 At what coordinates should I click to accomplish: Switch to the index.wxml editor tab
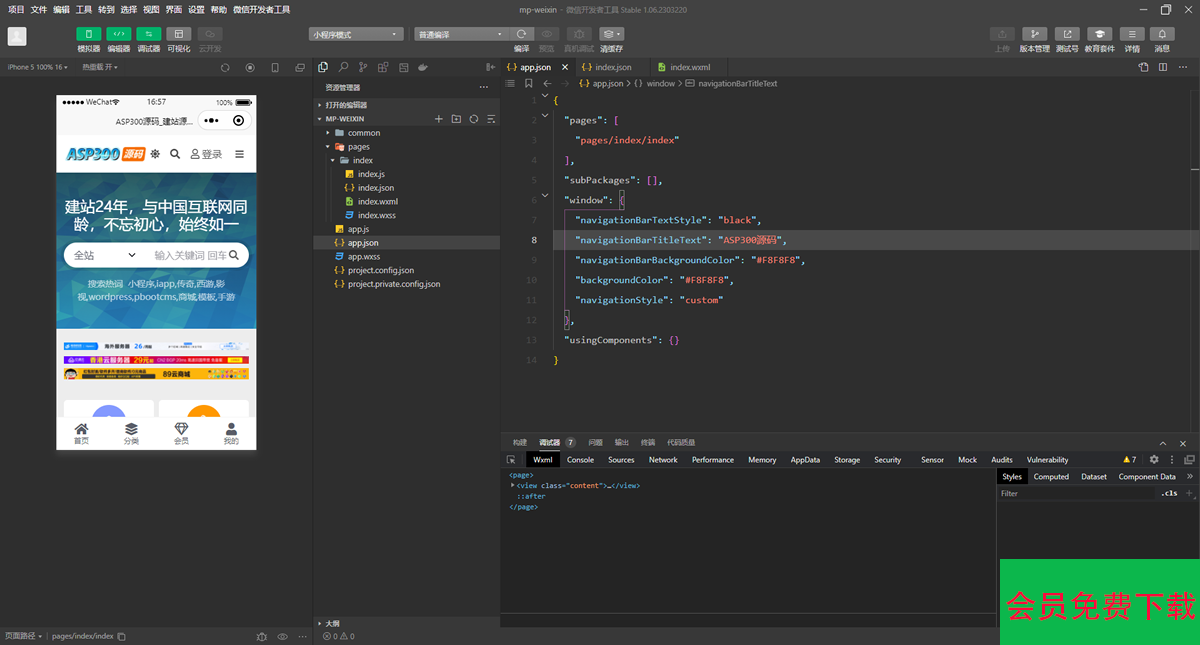click(x=689, y=67)
